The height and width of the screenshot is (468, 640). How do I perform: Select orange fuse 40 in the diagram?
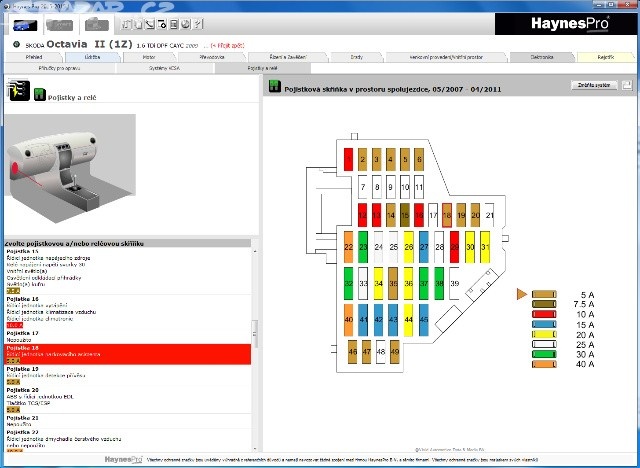pyautogui.click(x=348, y=320)
